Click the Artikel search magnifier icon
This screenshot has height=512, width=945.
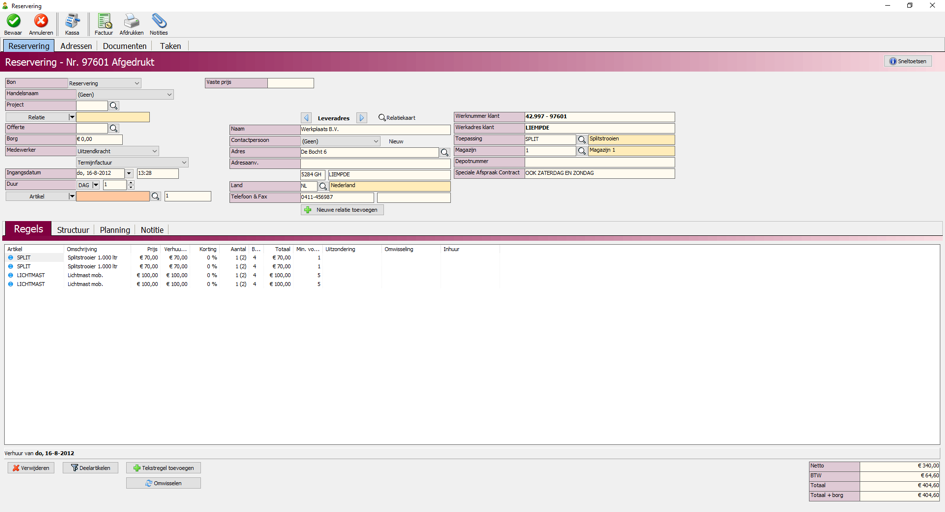pos(155,196)
